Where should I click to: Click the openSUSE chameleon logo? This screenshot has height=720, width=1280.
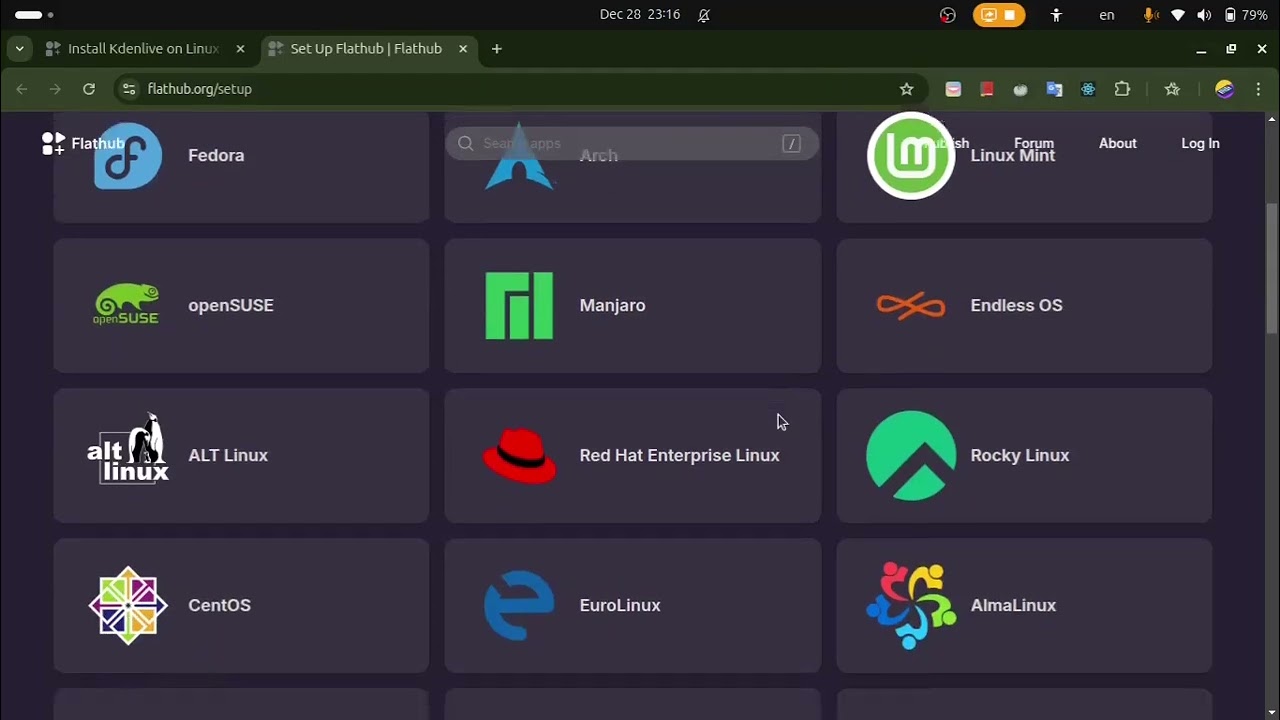[126, 305]
